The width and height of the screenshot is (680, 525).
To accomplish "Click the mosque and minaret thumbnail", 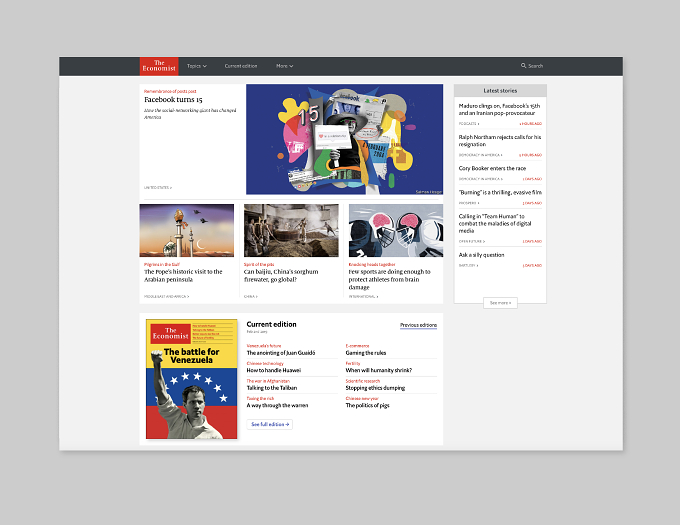I will [186, 230].
